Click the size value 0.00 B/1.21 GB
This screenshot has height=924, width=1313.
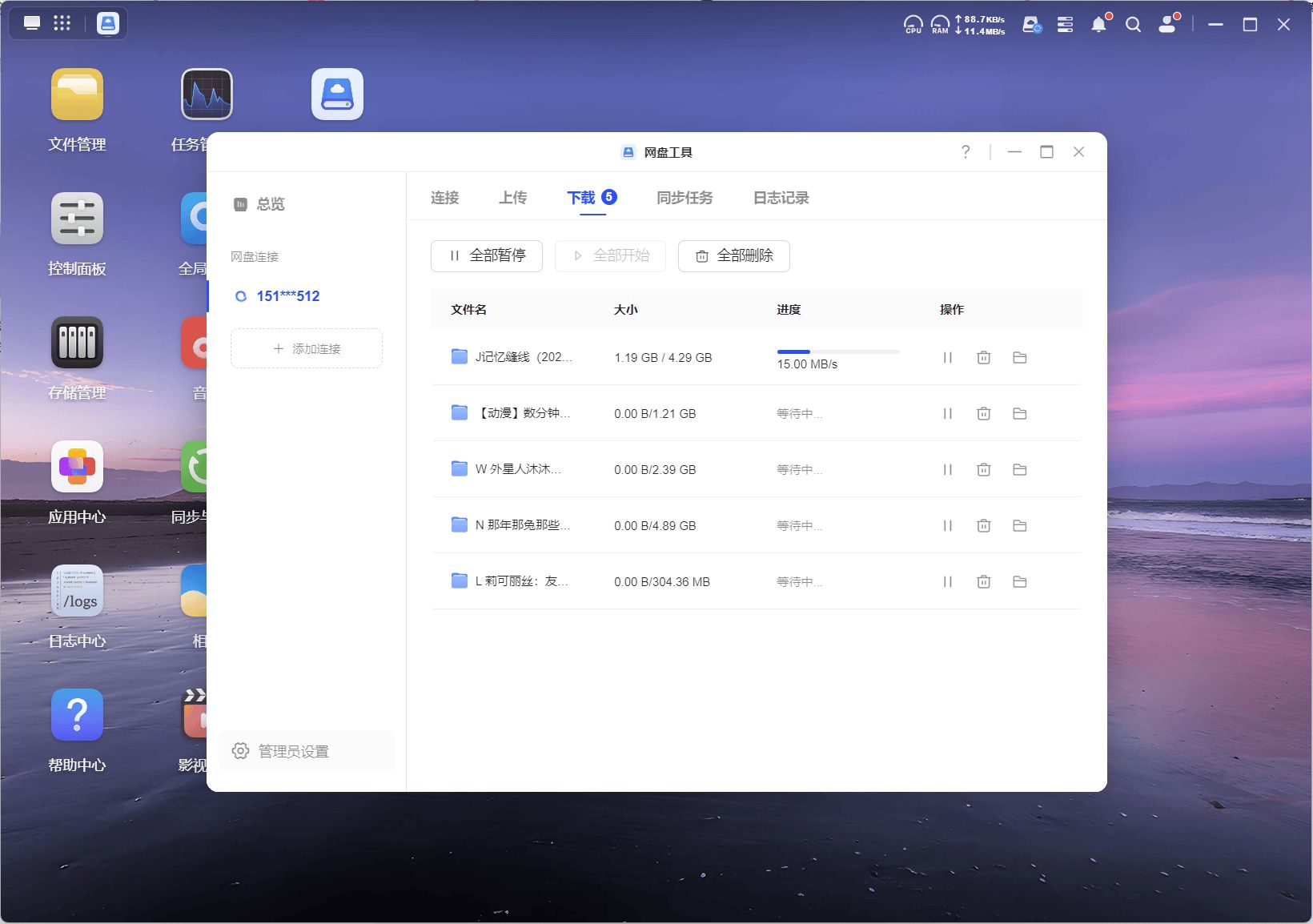[x=655, y=414]
